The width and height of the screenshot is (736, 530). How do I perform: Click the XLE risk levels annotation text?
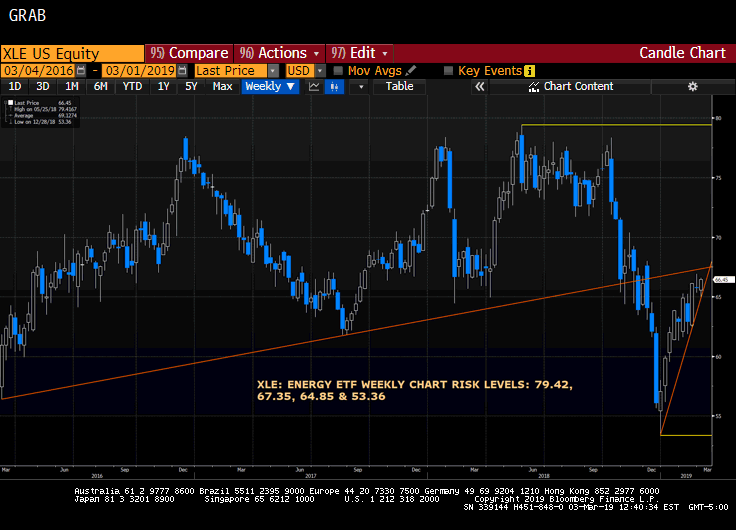click(414, 390)
